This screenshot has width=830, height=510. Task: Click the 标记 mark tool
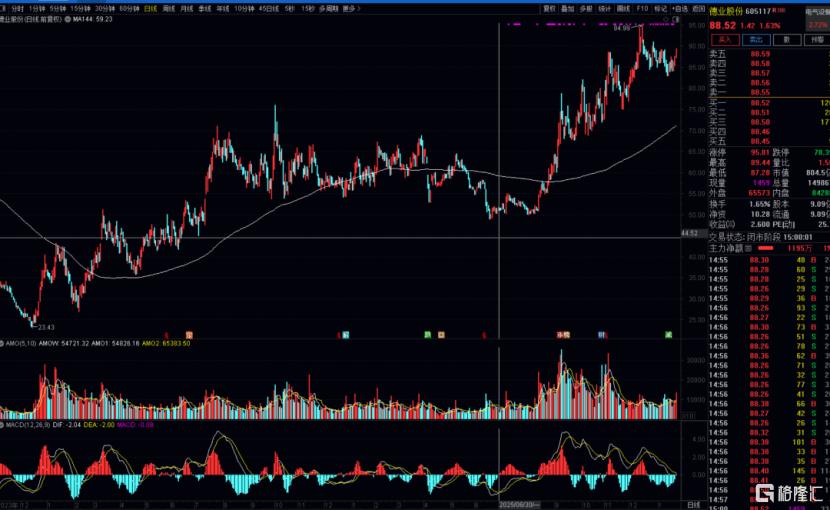point(660,9)
